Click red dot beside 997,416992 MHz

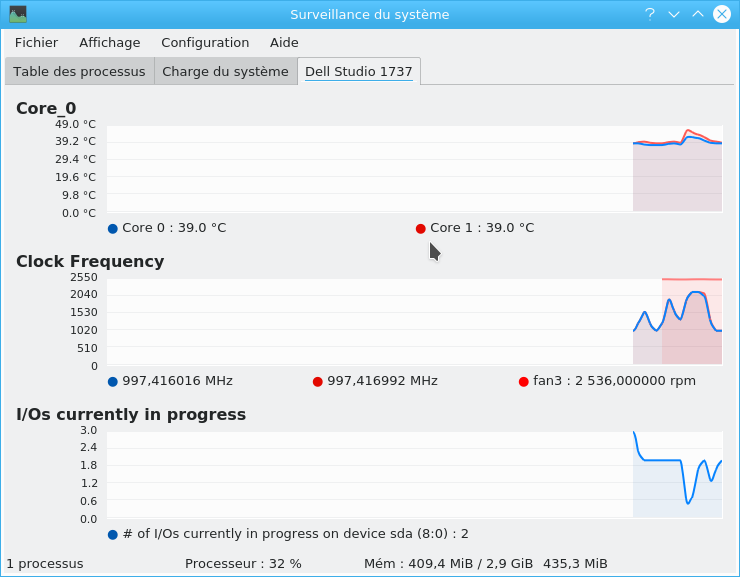[x=318, y=382]
